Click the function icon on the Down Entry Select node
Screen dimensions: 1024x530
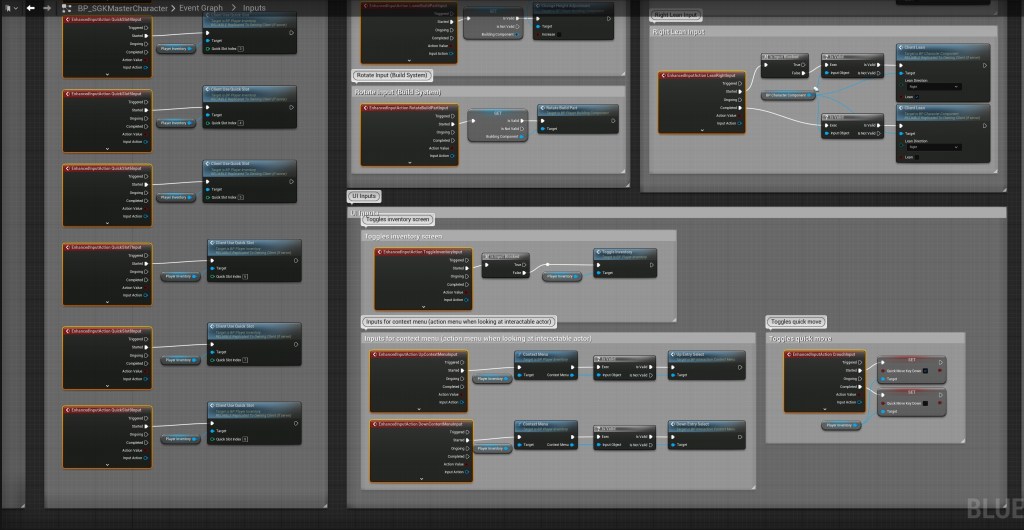pyautogui.click(x=673, y=424)
